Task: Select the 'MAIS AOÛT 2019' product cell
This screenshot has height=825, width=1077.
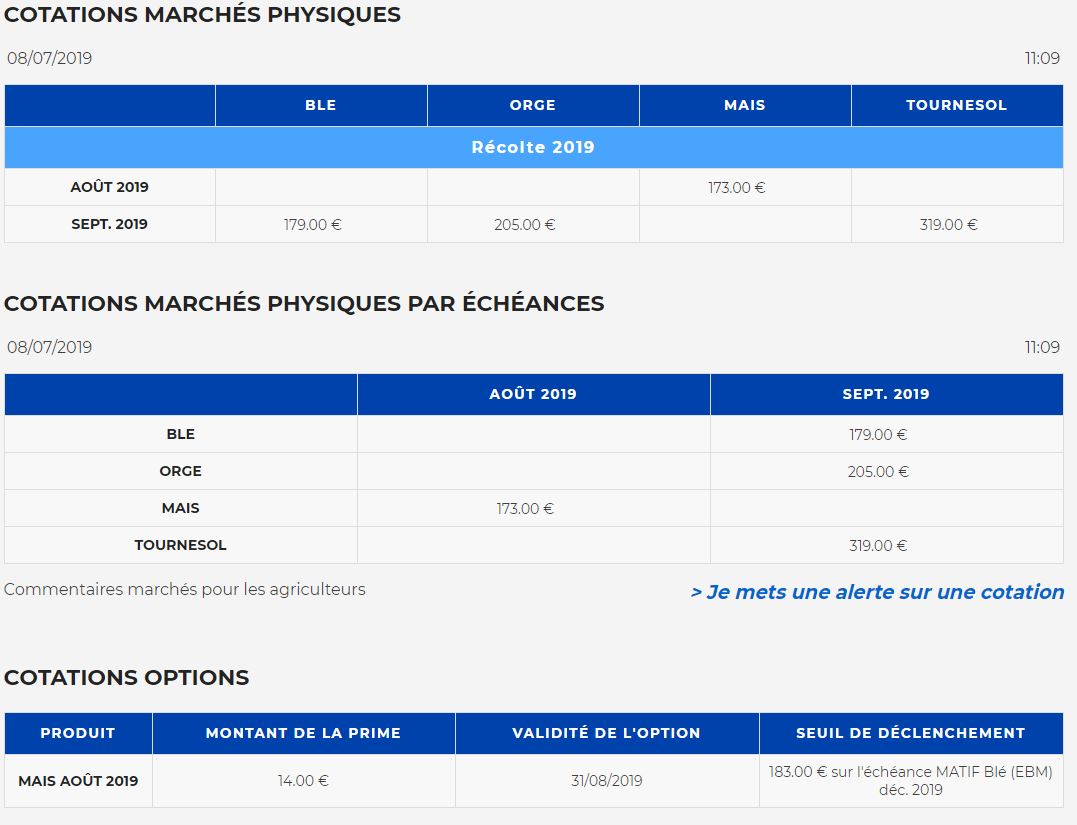Action: point(78,781)
